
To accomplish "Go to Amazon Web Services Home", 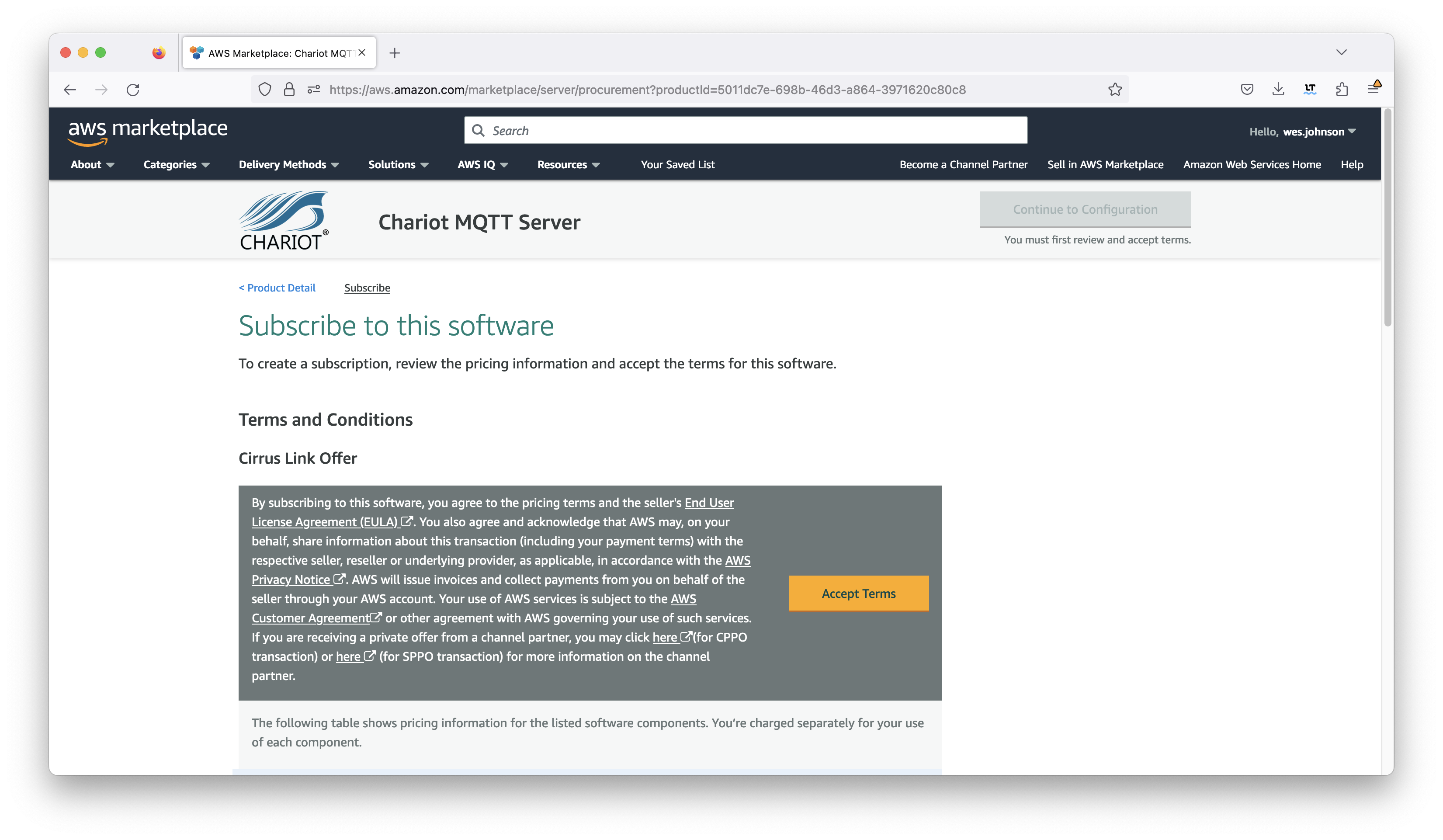I will [1252, 164].
